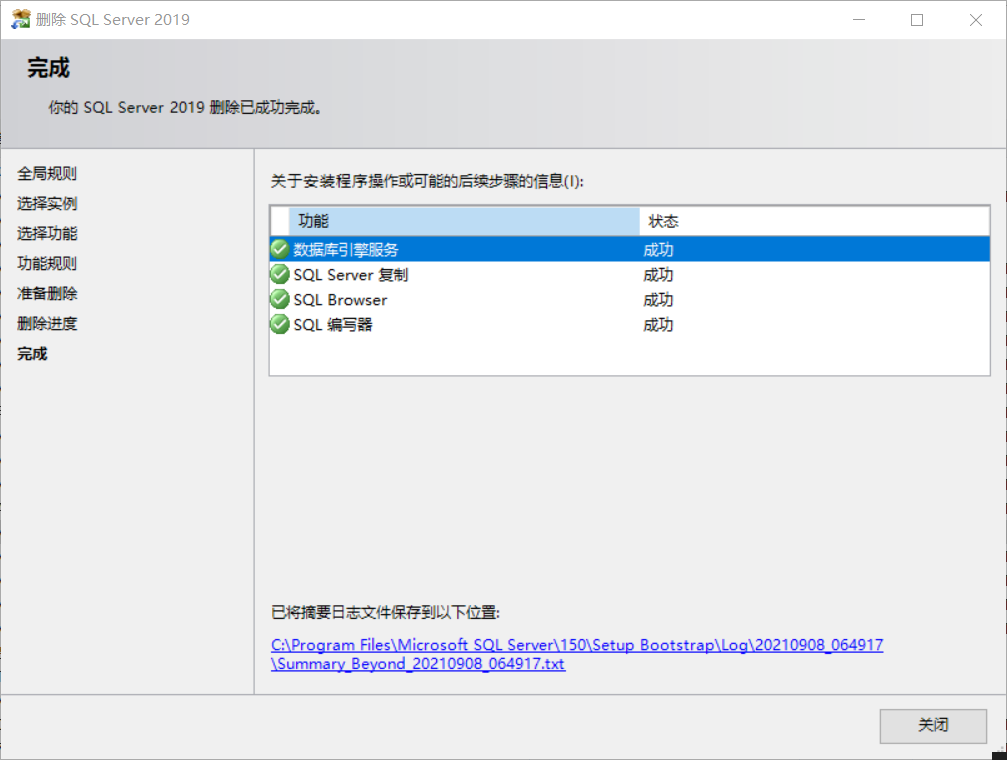The image size is (1007, 760).
Task: Select the 数据库引擎服务 row
Action: point(629,249)
